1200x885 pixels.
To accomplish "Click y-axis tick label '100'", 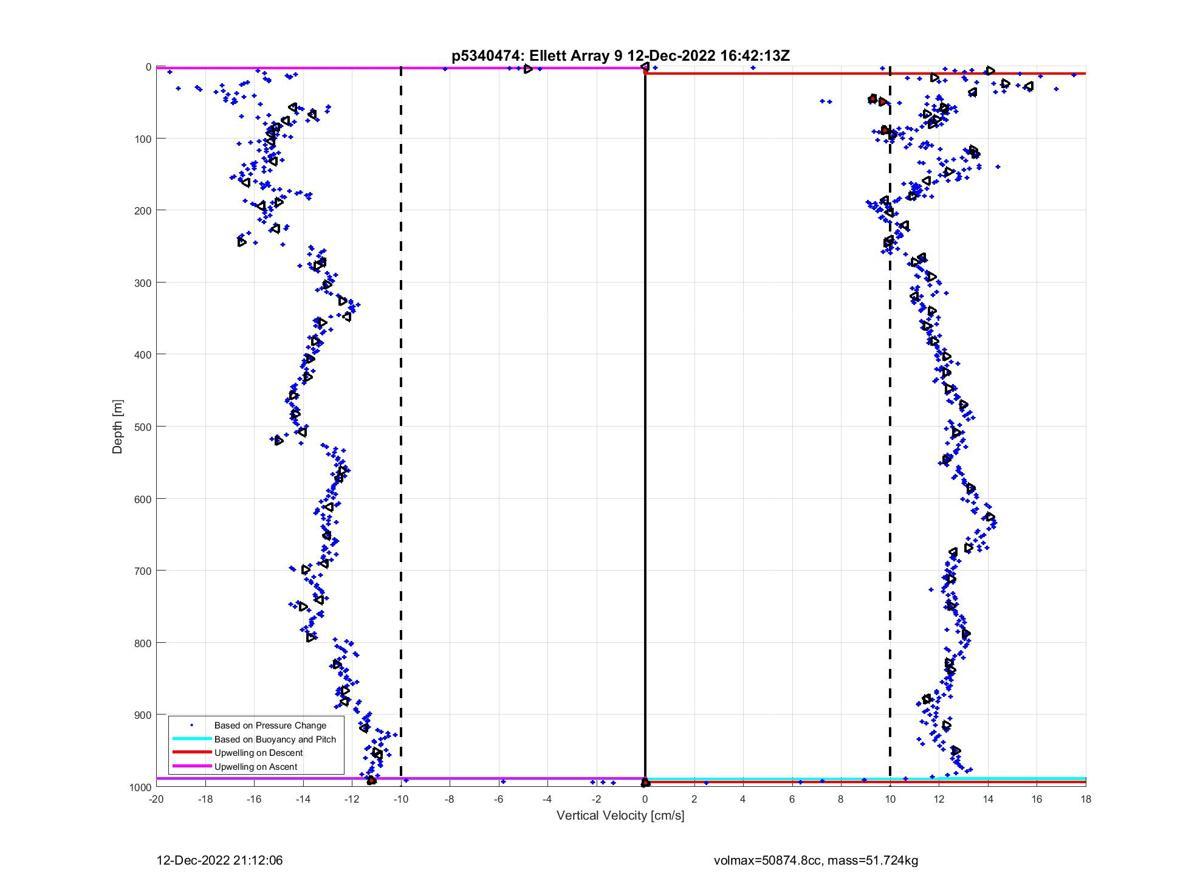I will click(141, 139).
